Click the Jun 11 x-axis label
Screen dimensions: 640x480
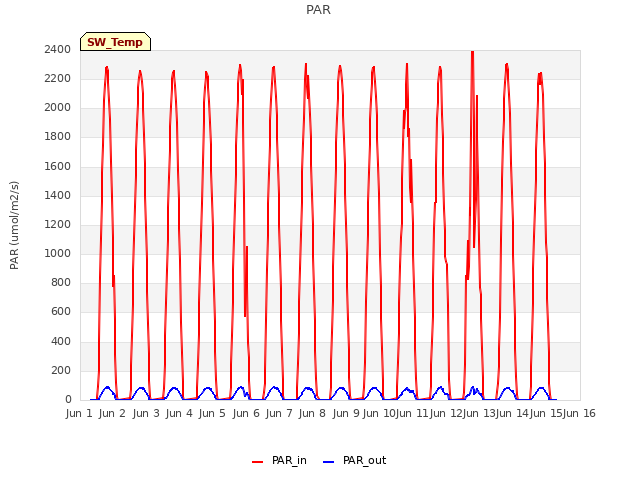[412, 414]
